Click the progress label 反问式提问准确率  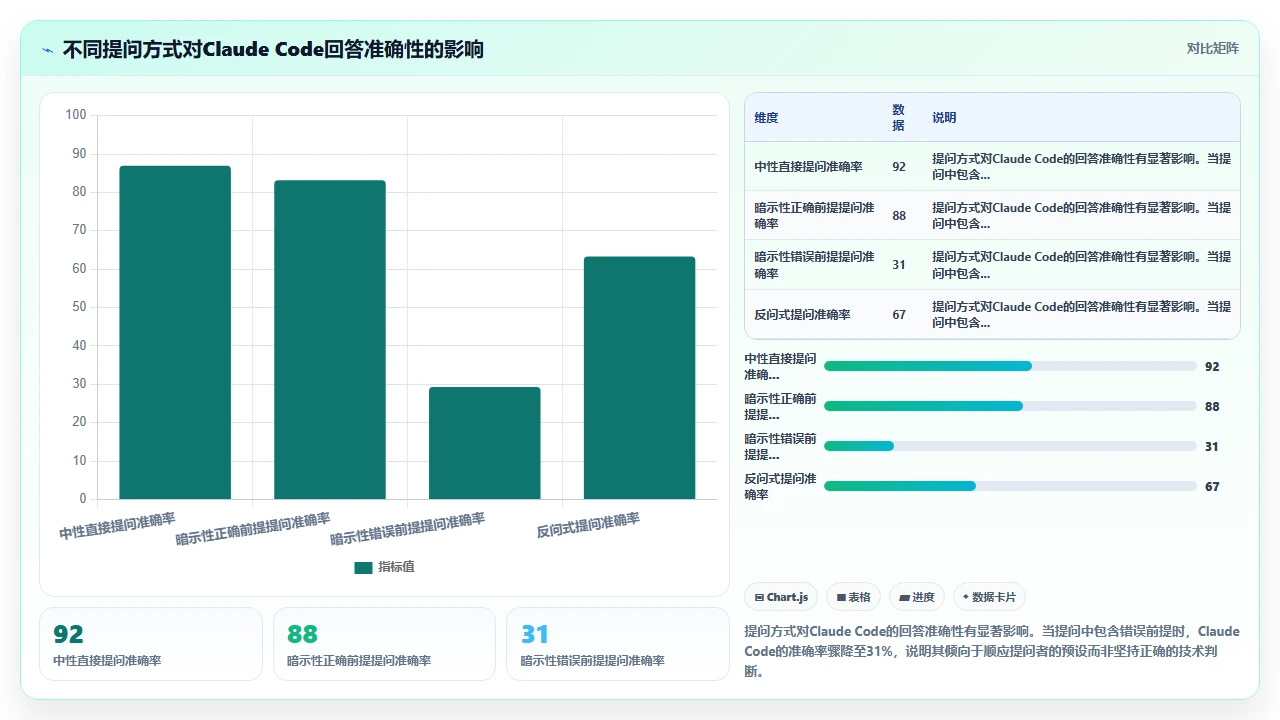click(780, 487)
